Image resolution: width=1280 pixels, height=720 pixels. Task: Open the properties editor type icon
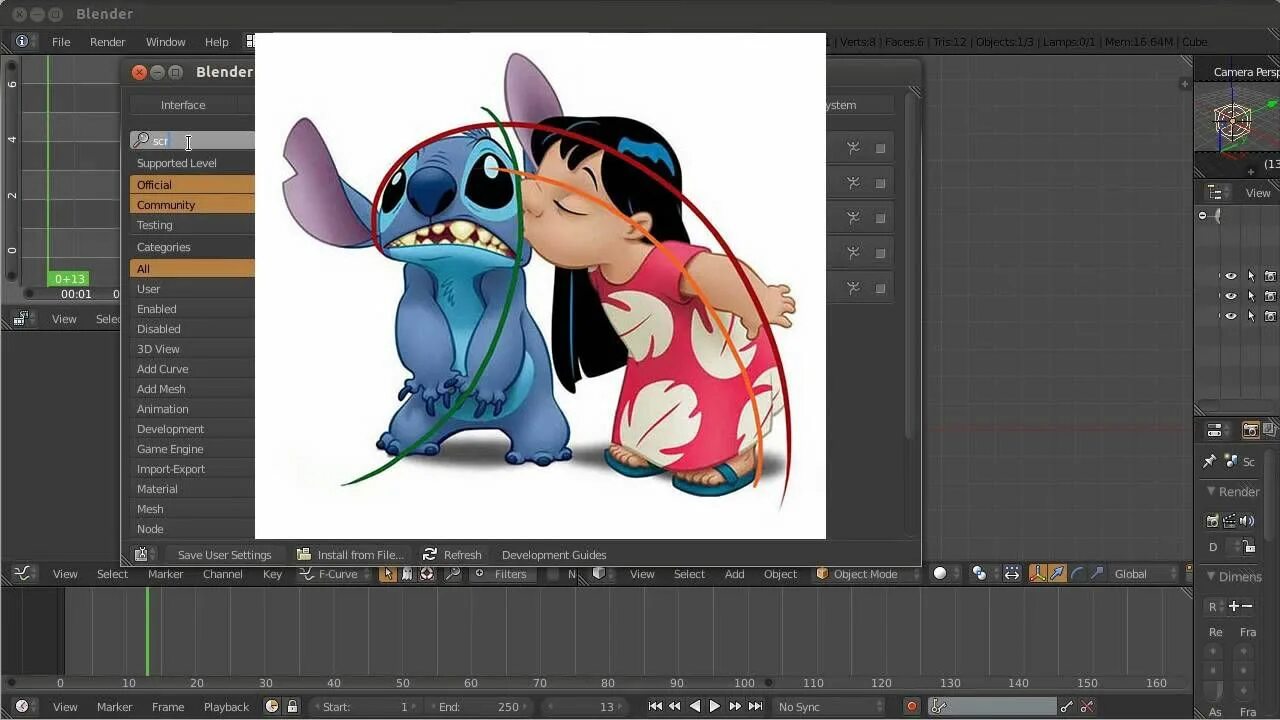coord(1215,431)
